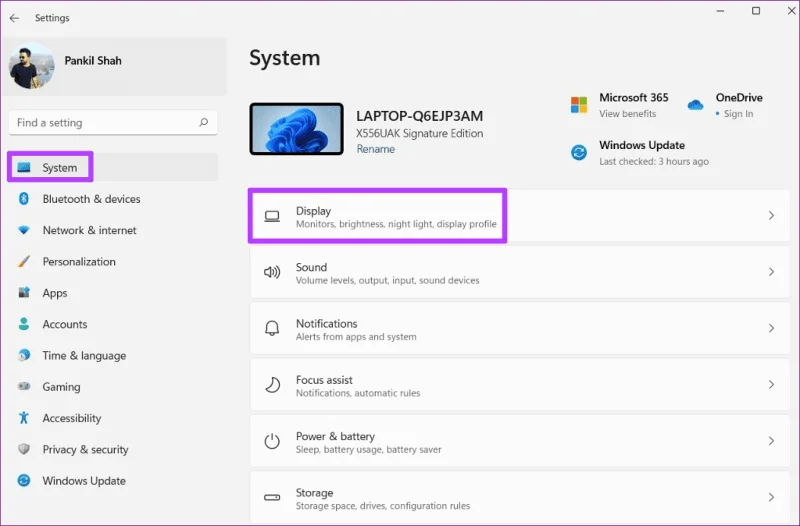800x526 pixels.
Task: Click View benefits under Microsoft 365
Action: (628, 114)
